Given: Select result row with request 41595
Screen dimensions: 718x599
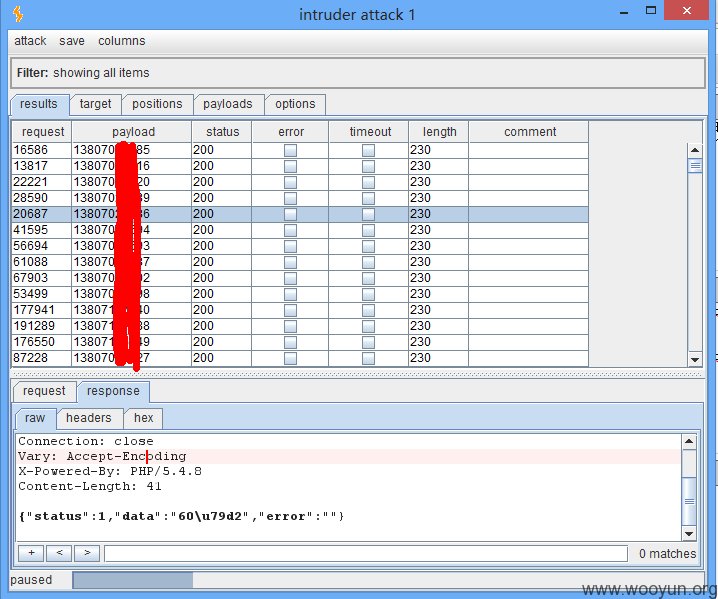Looking at the screenshot, I should [300, 230].
